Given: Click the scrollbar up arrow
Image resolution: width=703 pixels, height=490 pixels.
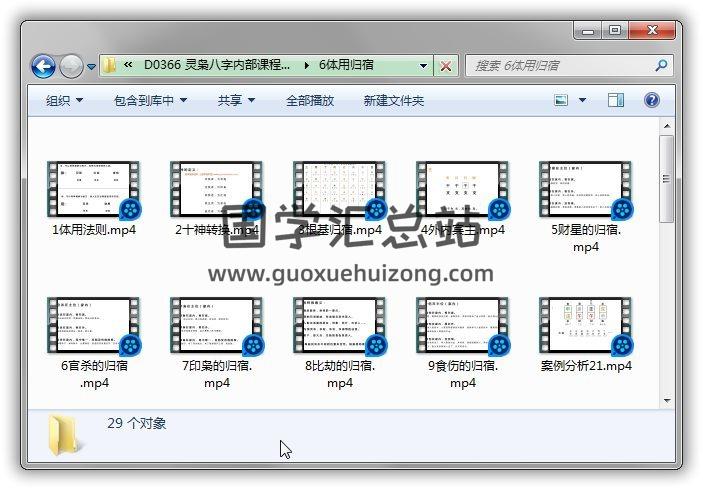Looking at the screenshot, I should 667,126.
